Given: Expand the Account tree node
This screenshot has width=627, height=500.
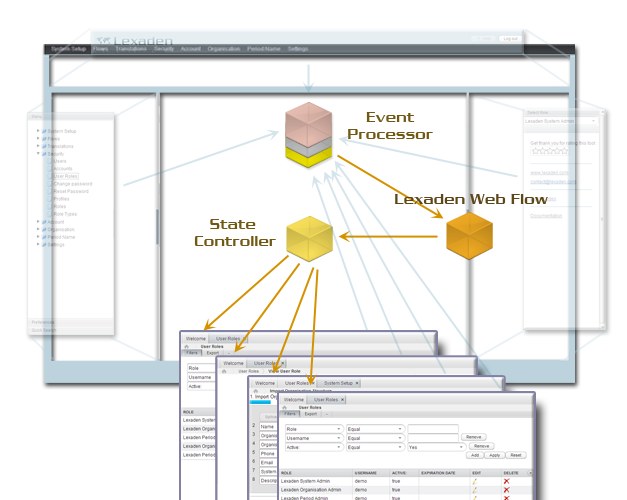Looking at the screenshot, I should coord(38,222).
